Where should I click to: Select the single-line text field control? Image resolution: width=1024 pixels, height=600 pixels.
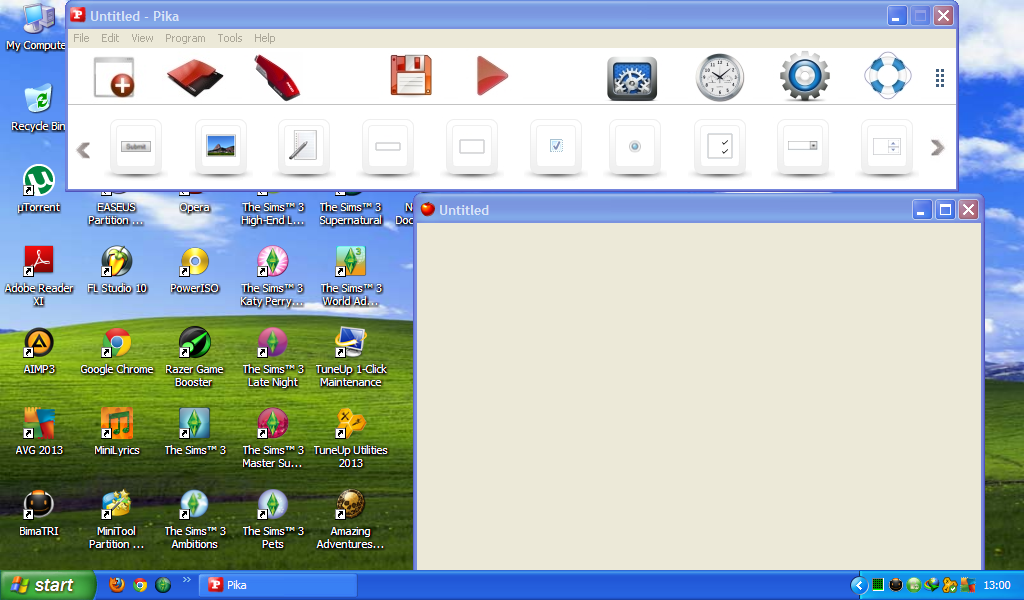(x=388, y=147)
